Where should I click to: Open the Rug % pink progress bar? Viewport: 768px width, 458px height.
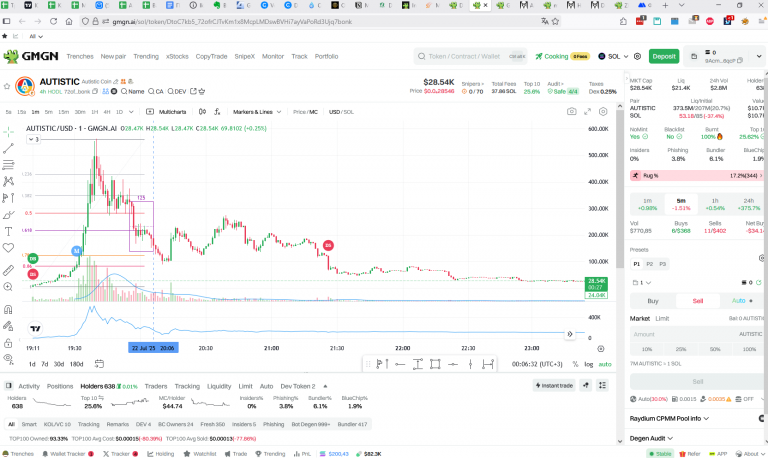click(696, 175)
